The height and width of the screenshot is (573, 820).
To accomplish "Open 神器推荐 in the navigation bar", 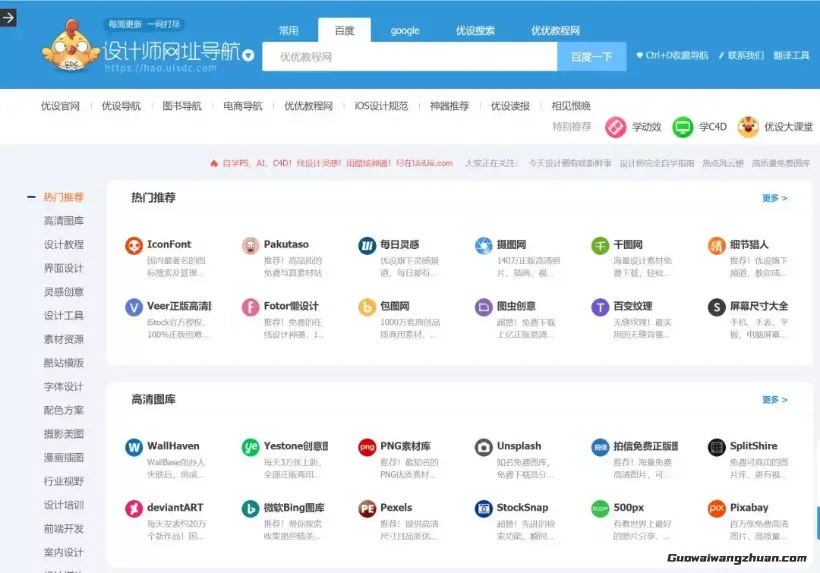I will tap(449, 106).
